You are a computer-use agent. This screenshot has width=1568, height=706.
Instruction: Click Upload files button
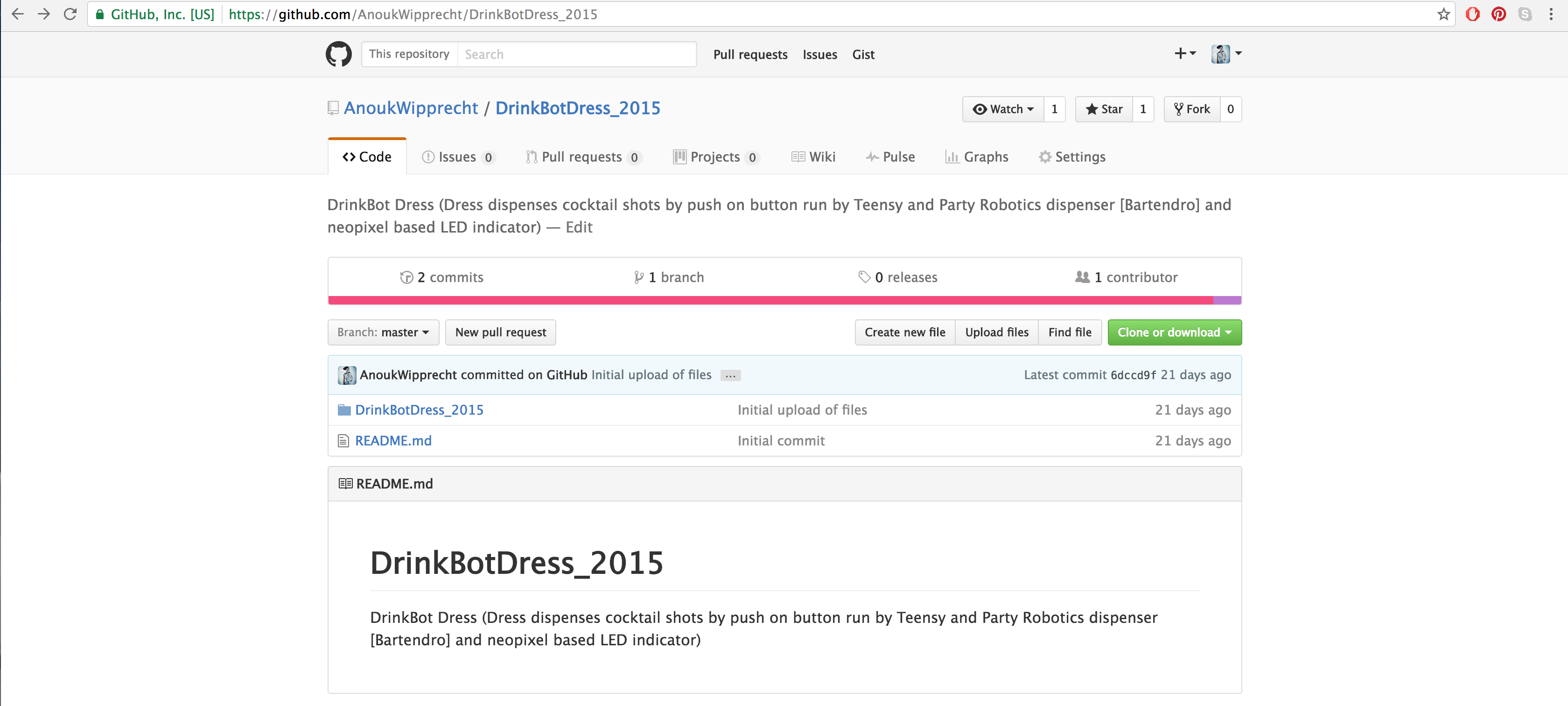[x=997, y=332]
